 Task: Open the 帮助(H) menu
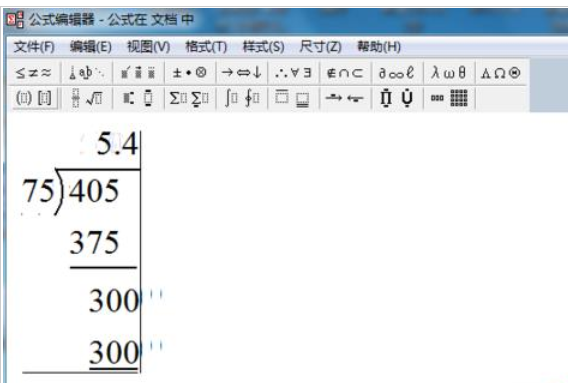pyautogui.click(x=379, y=47)
